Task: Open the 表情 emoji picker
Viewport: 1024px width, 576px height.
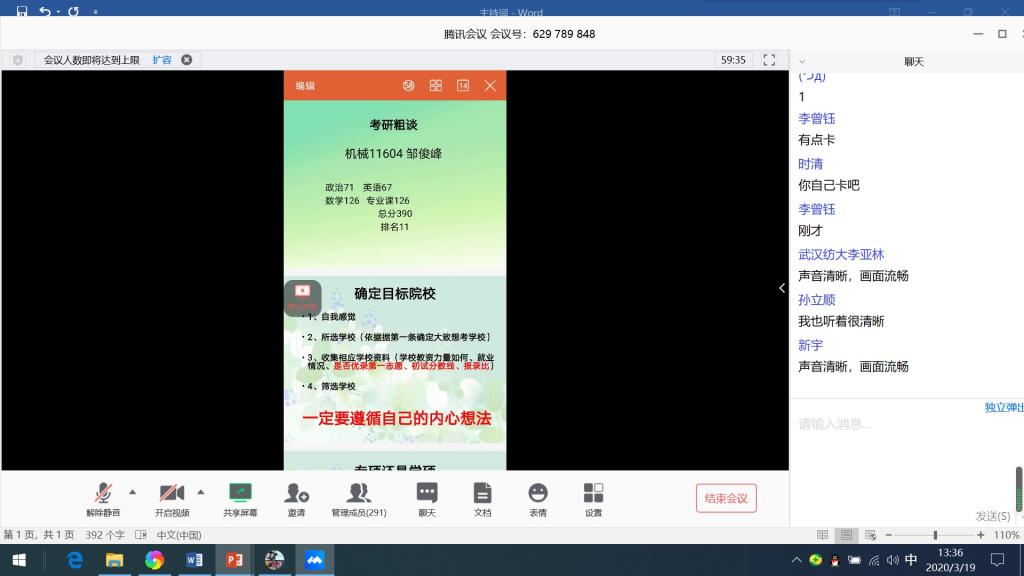Action: pyautogui.click(x=538, y=497)
